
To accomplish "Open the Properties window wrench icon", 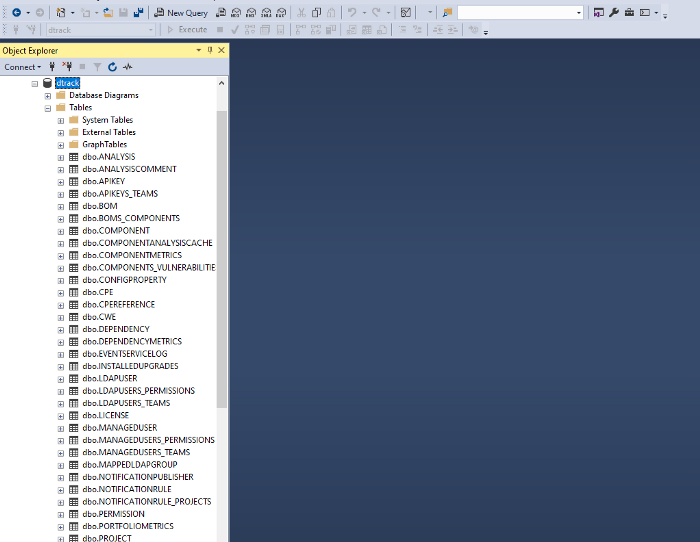I will tap(614, 13).
